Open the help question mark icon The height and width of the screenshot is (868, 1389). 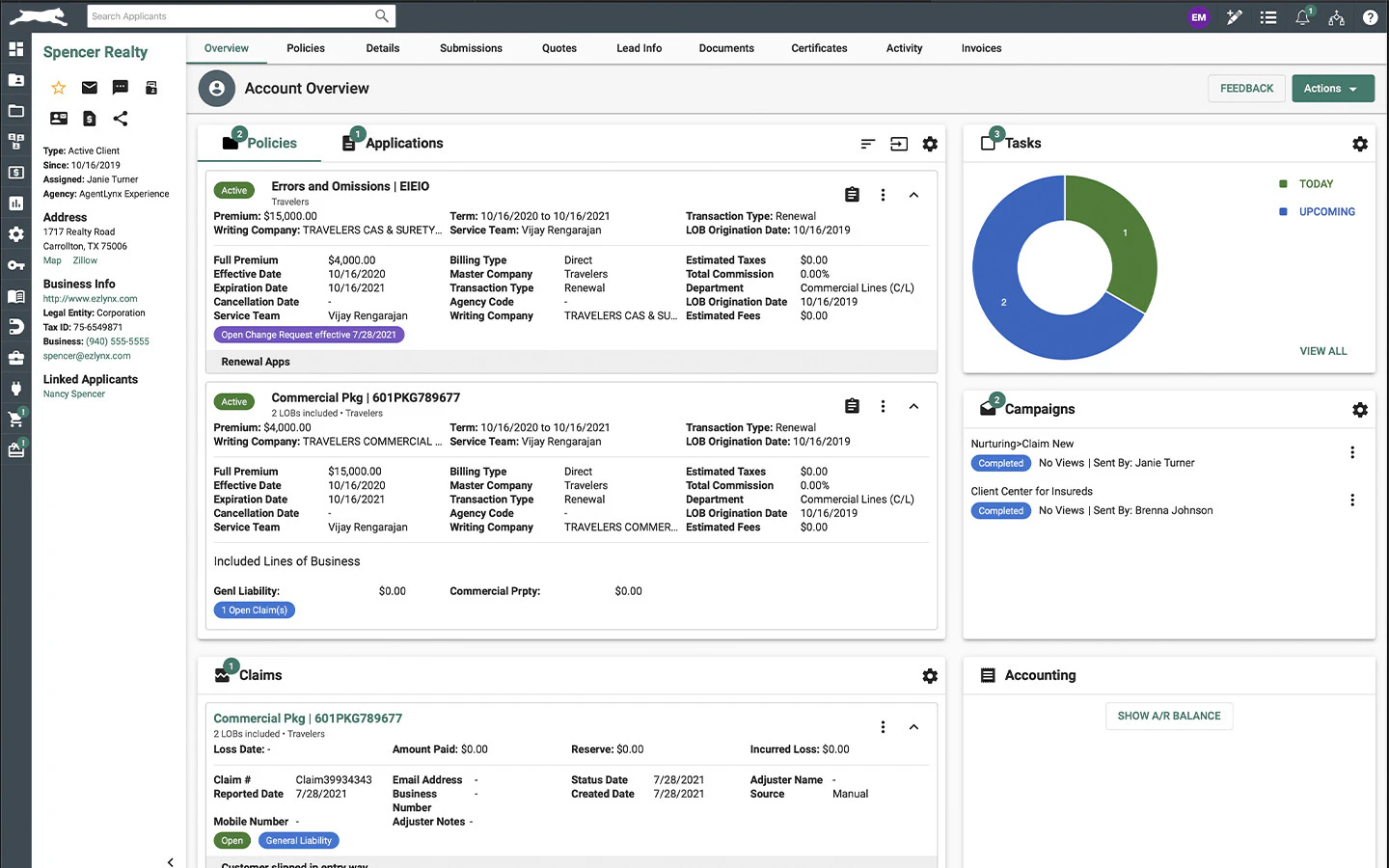tap(1371, 16)
